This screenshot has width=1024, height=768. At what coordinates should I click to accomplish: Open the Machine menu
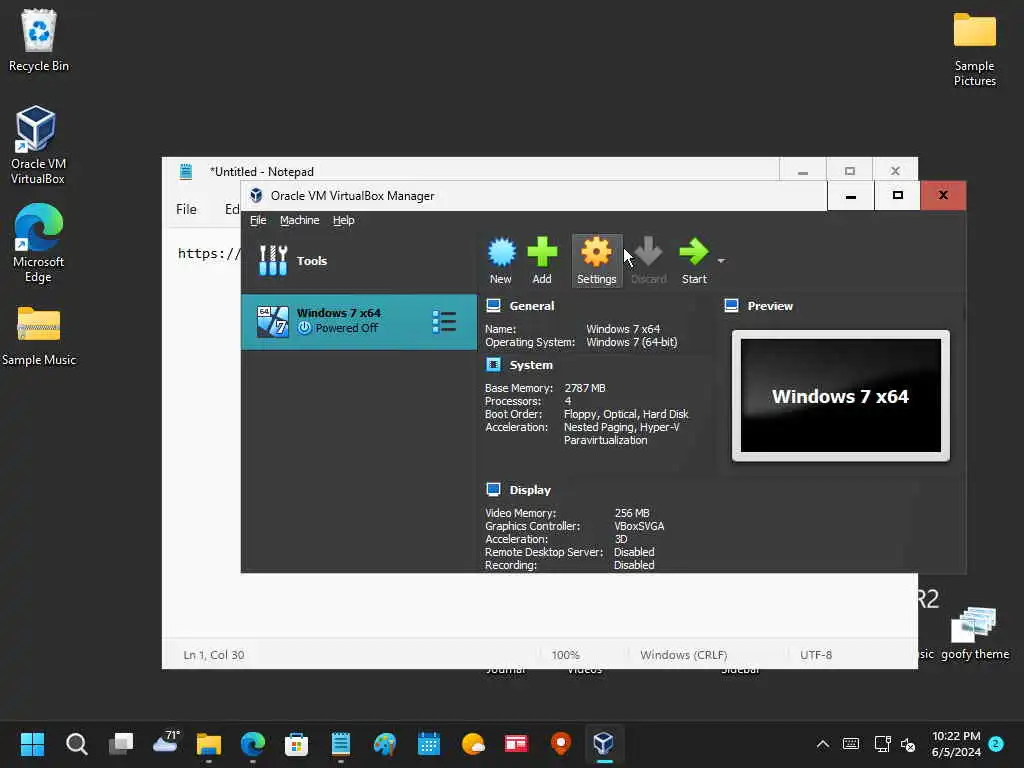(300, 220)
